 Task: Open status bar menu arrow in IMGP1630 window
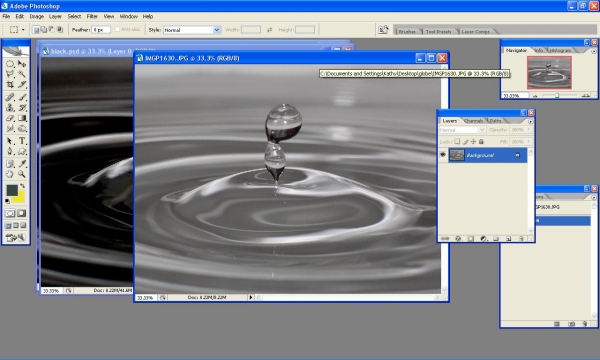point(251,297)
